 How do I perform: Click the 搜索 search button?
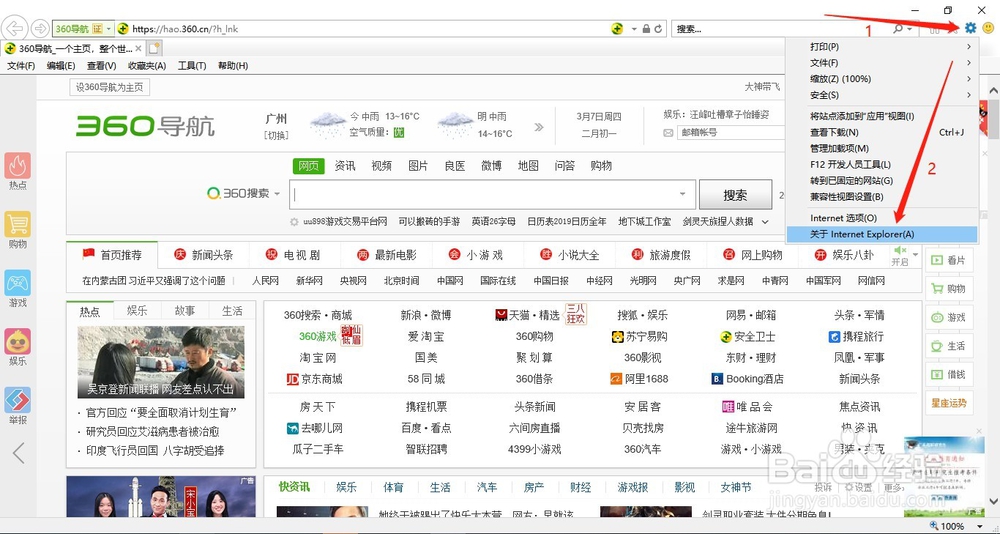click(735, 195)
